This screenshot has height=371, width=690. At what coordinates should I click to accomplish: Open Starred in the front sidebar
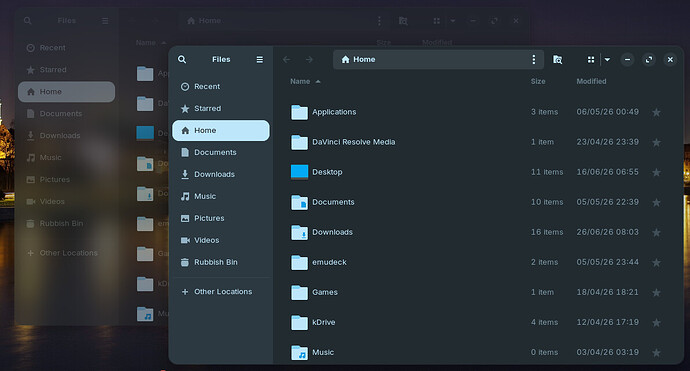coord(221,108)
